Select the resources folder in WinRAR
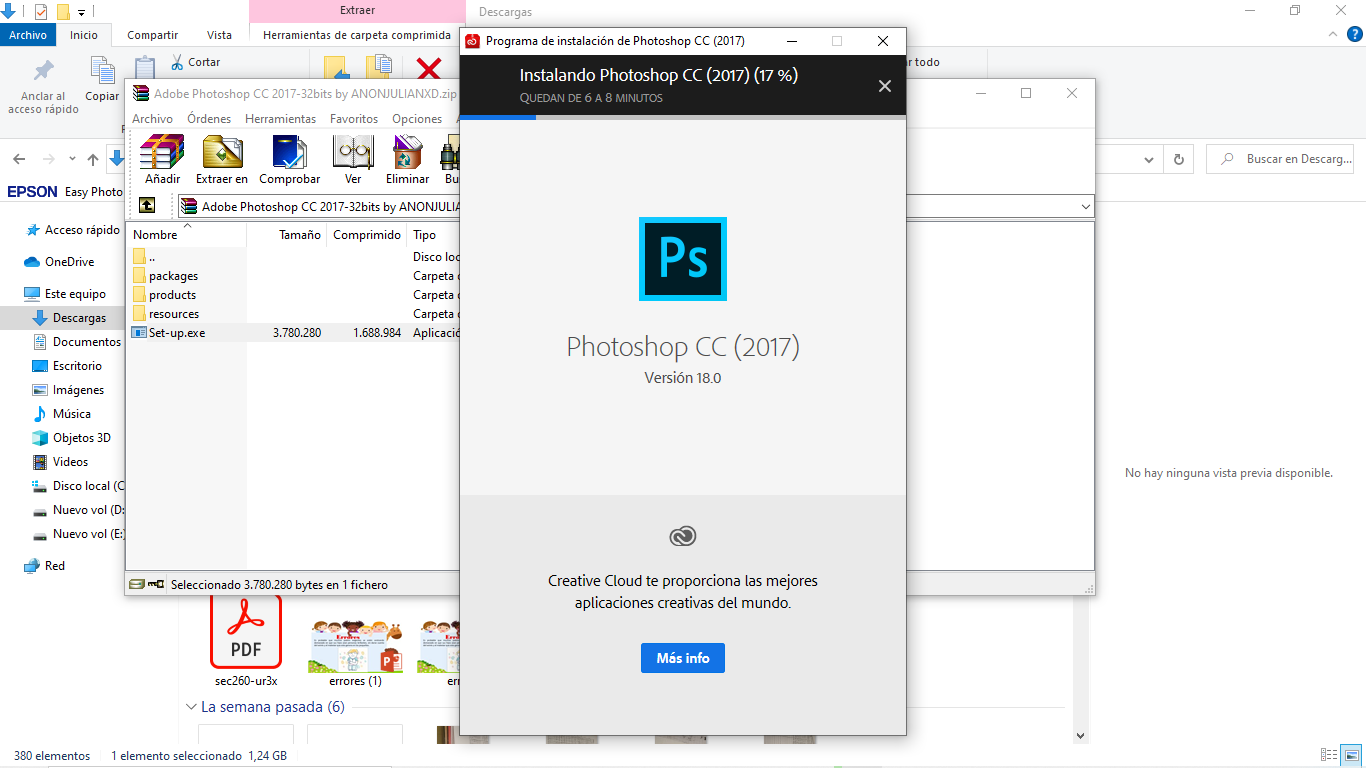 (x=173, y=314)
